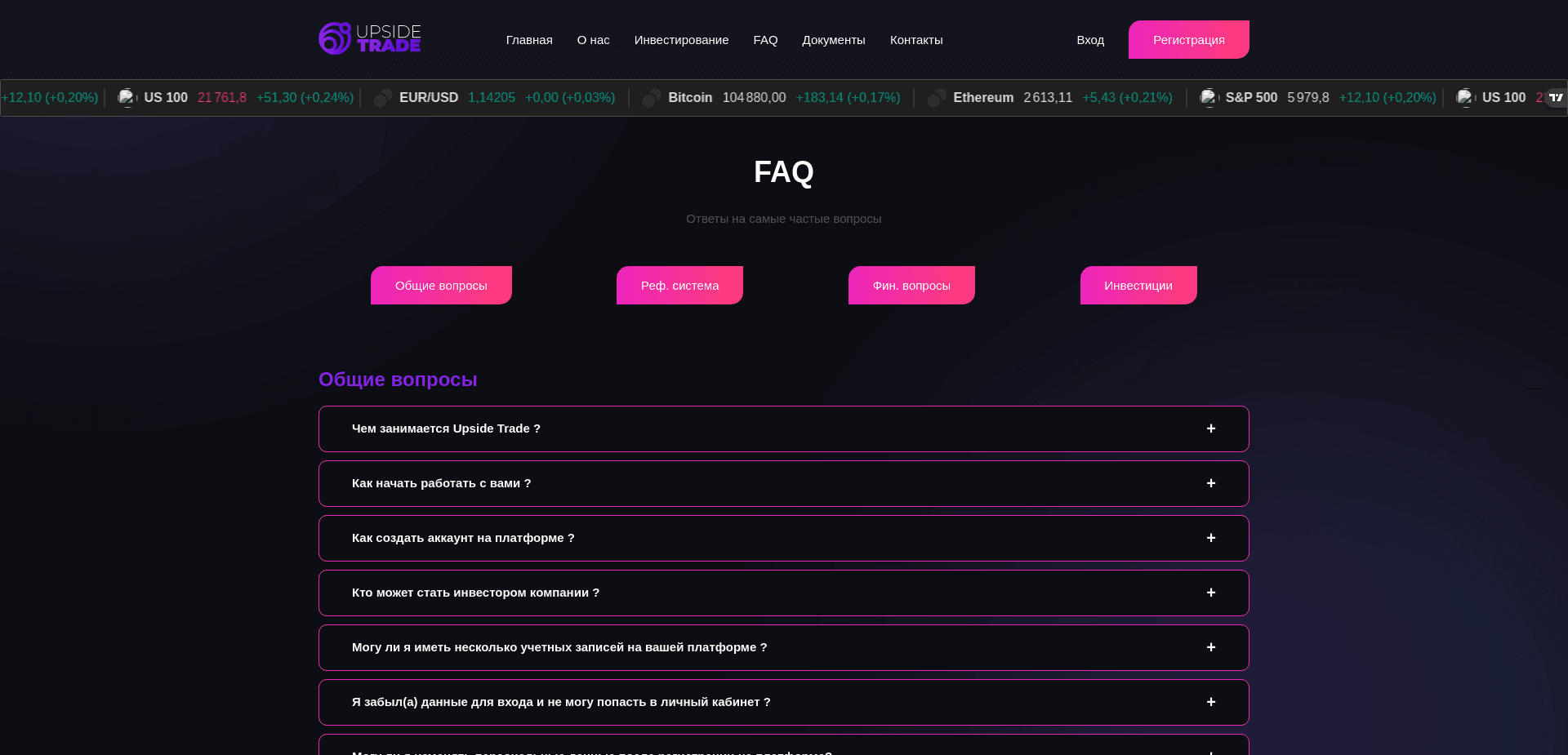
Task: Expand the question about forgotten login data
Action: pyautogui.click(x=1211, y=702)
